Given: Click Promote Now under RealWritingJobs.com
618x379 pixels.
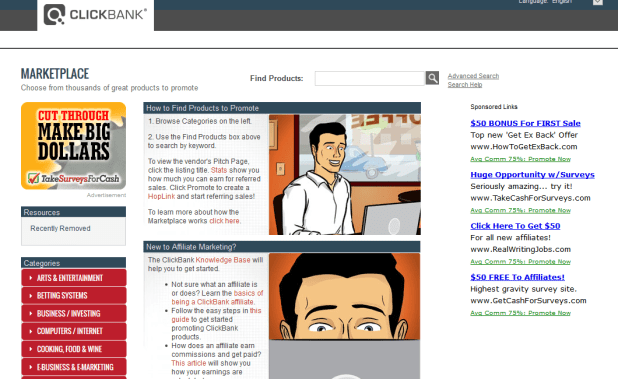Looking at the screenshot, I should coord(549,262).
